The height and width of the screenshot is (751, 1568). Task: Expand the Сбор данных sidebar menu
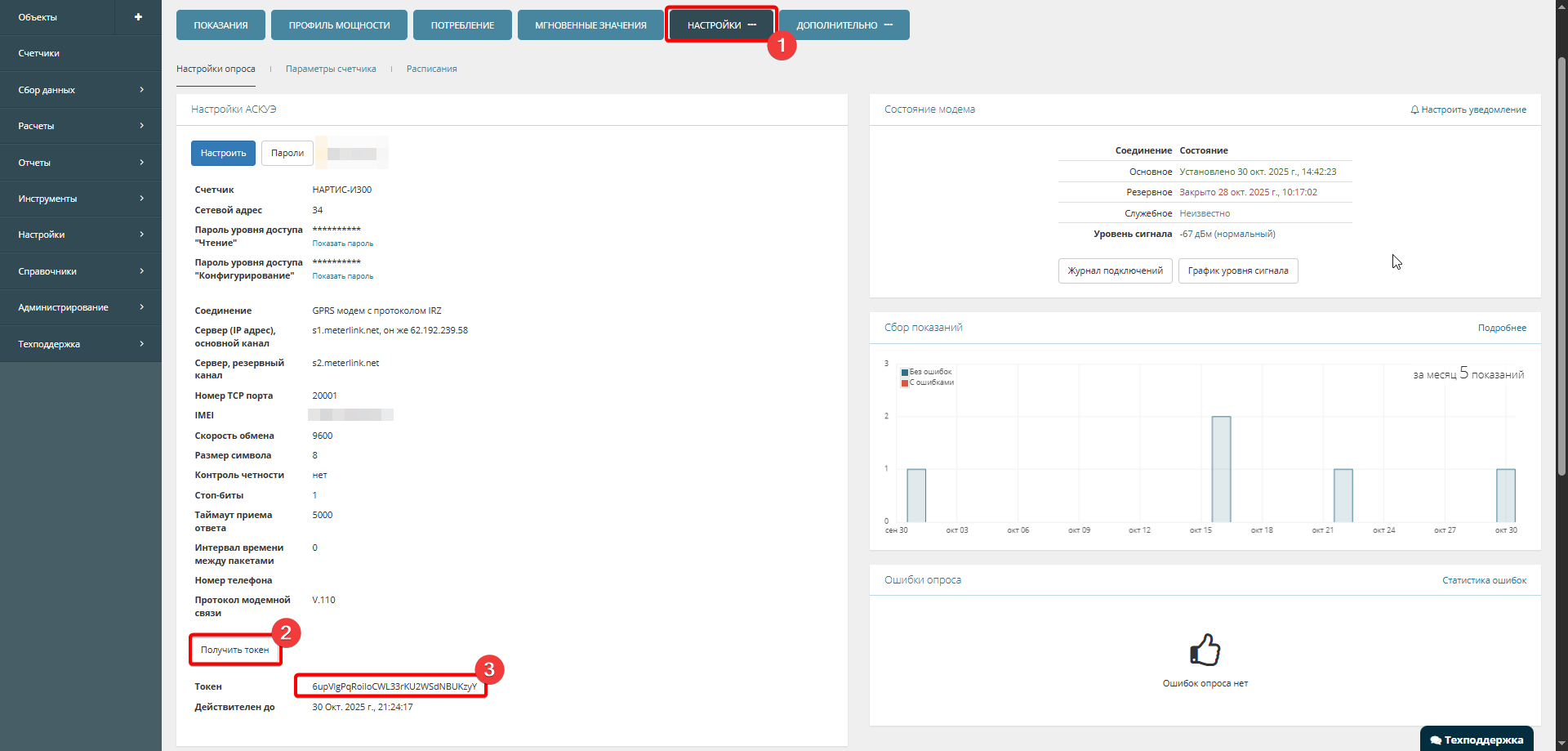coord(81,90)
